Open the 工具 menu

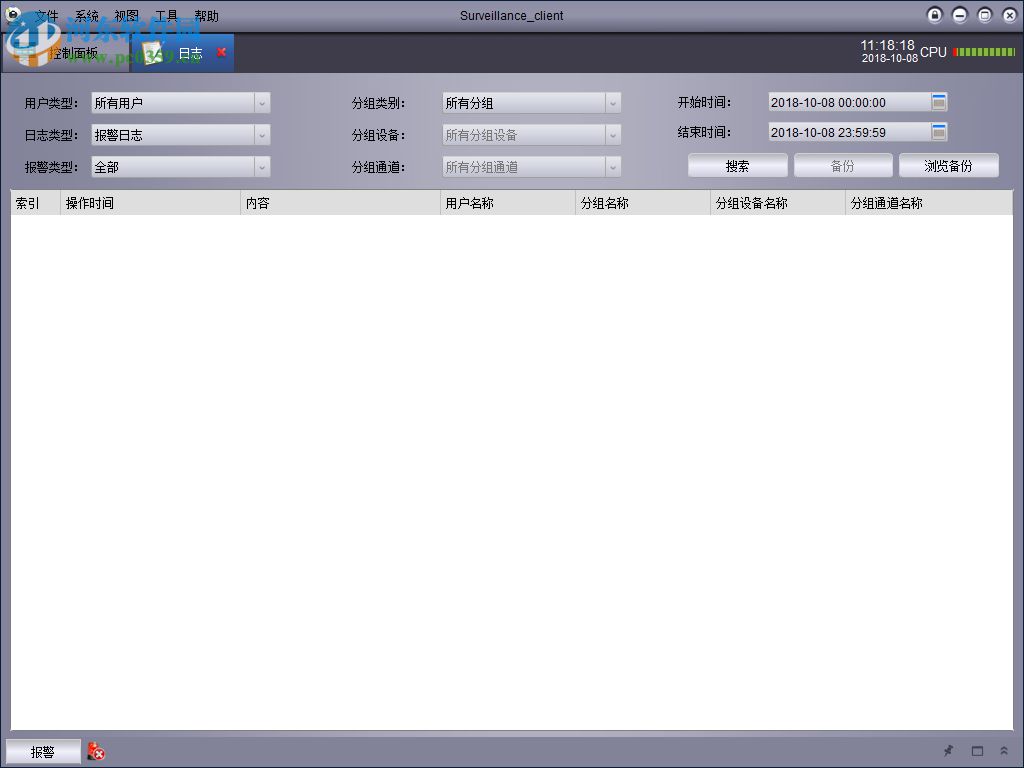[x=167, y=16]
